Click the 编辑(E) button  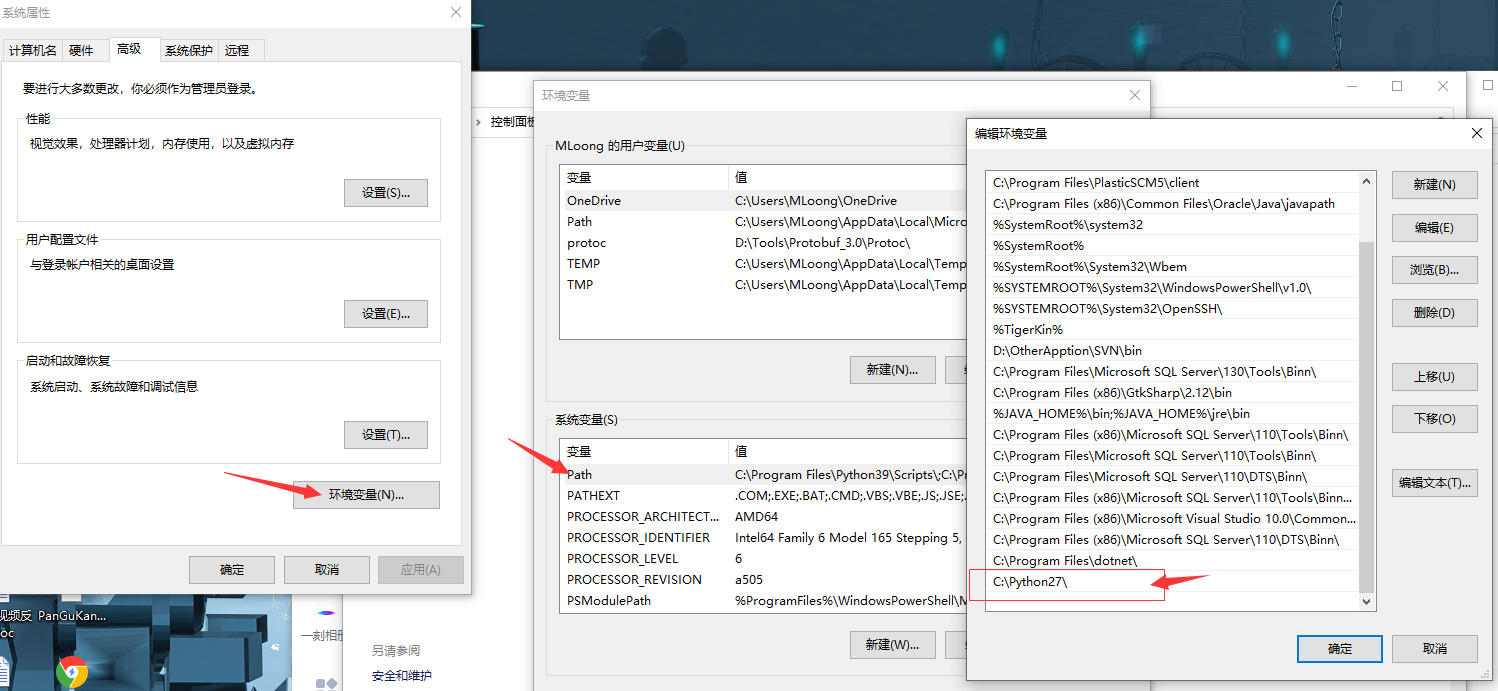(1434, 227)
